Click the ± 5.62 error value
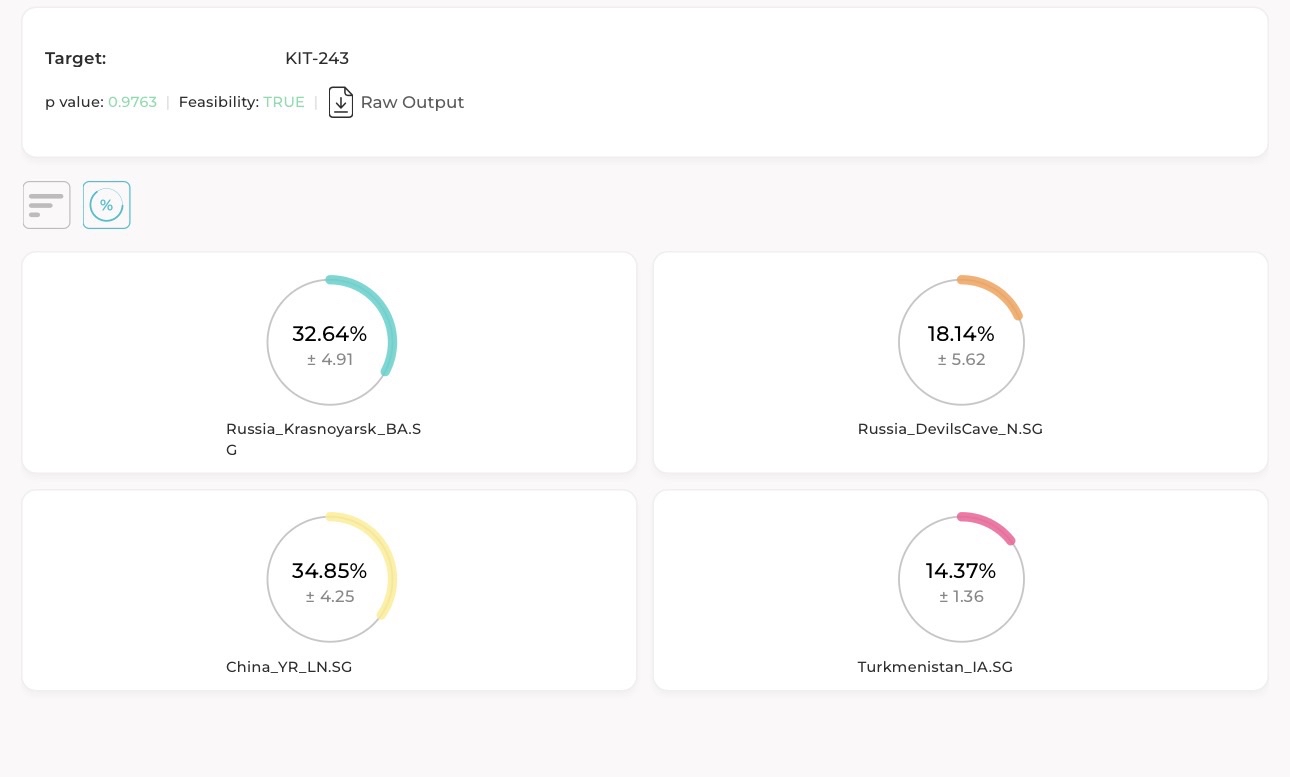Image resolution: width=1290 pixels, height=777 pixels. tap(961, 359)
